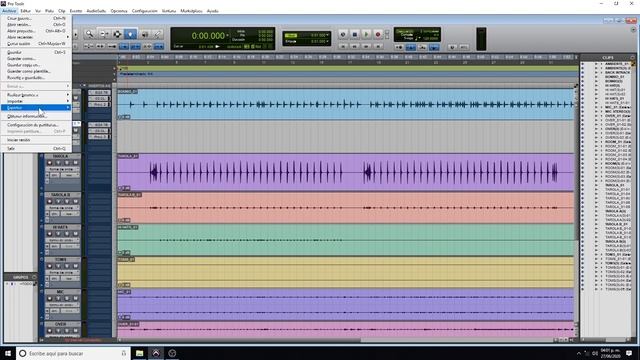Click the Windows taskbar search box

(x=73, y=353)
